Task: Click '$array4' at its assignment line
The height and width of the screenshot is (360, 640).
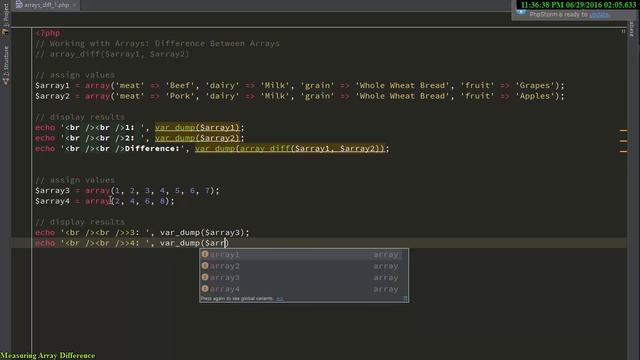Action: pos(53,201)
